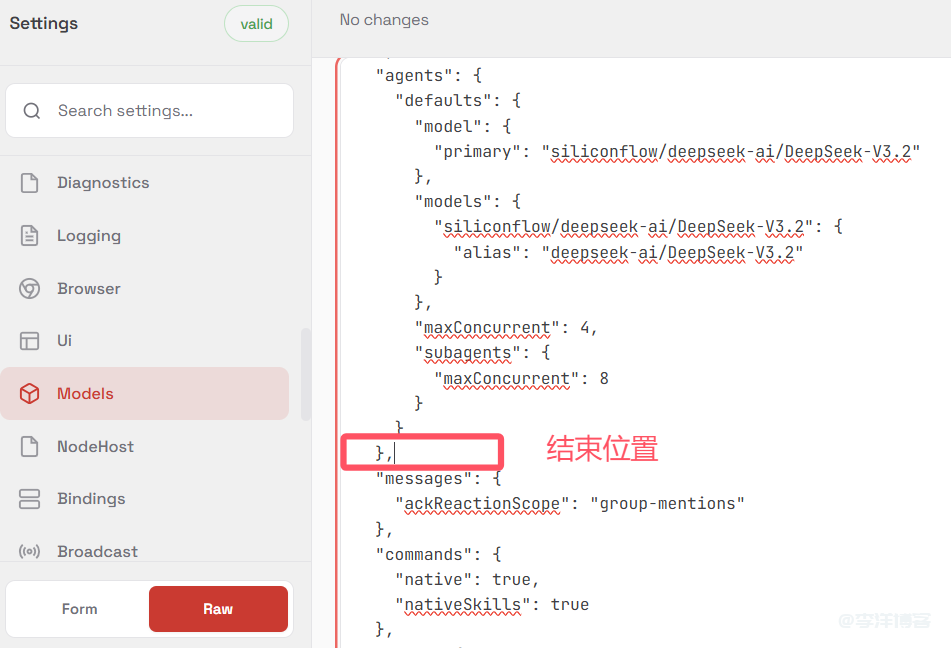Click the valid status badge
The width and height of the screenshot is (951, 648).
click(256, 23)
